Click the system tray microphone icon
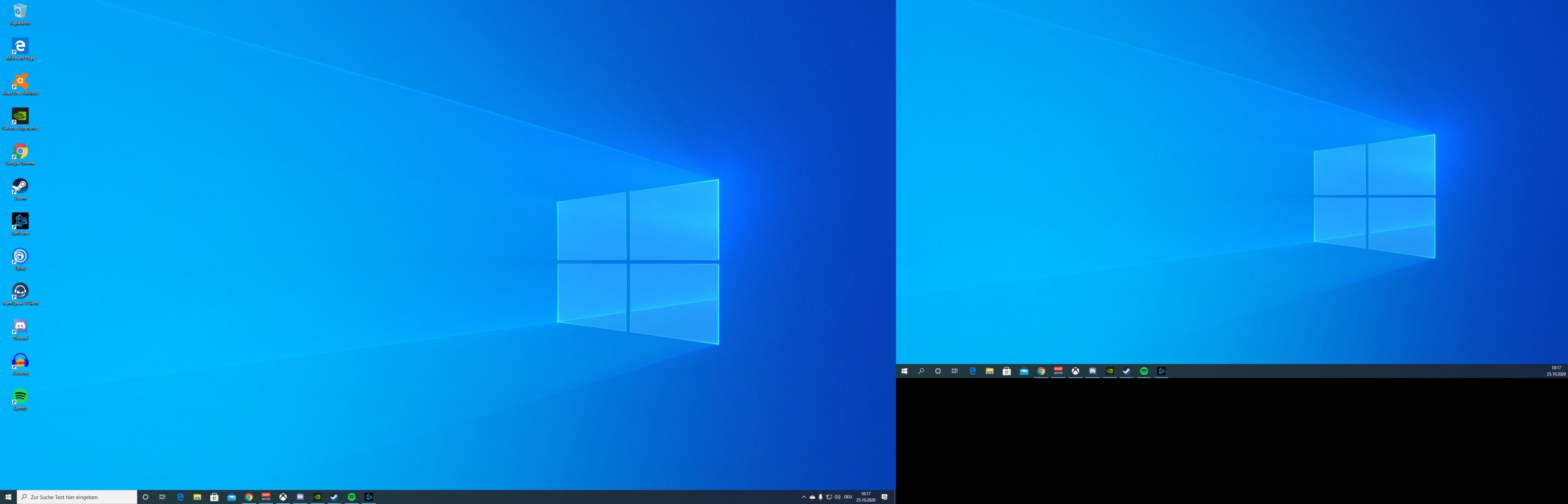 (820, 497)
